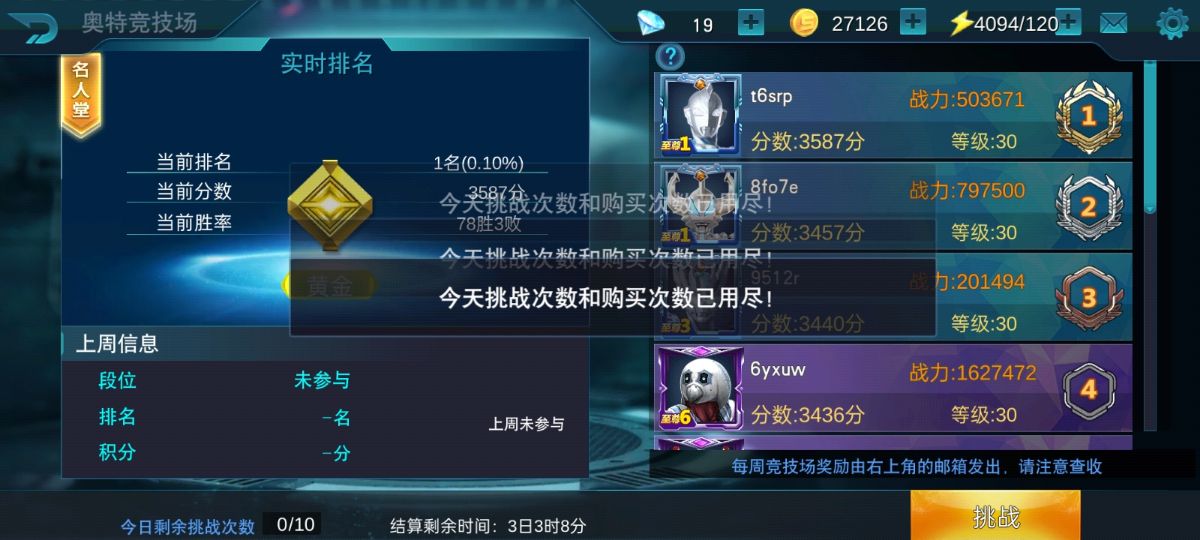Select player t6srp avatar
This screenshot has height=540, width=1200.
[x=700, y=115]
